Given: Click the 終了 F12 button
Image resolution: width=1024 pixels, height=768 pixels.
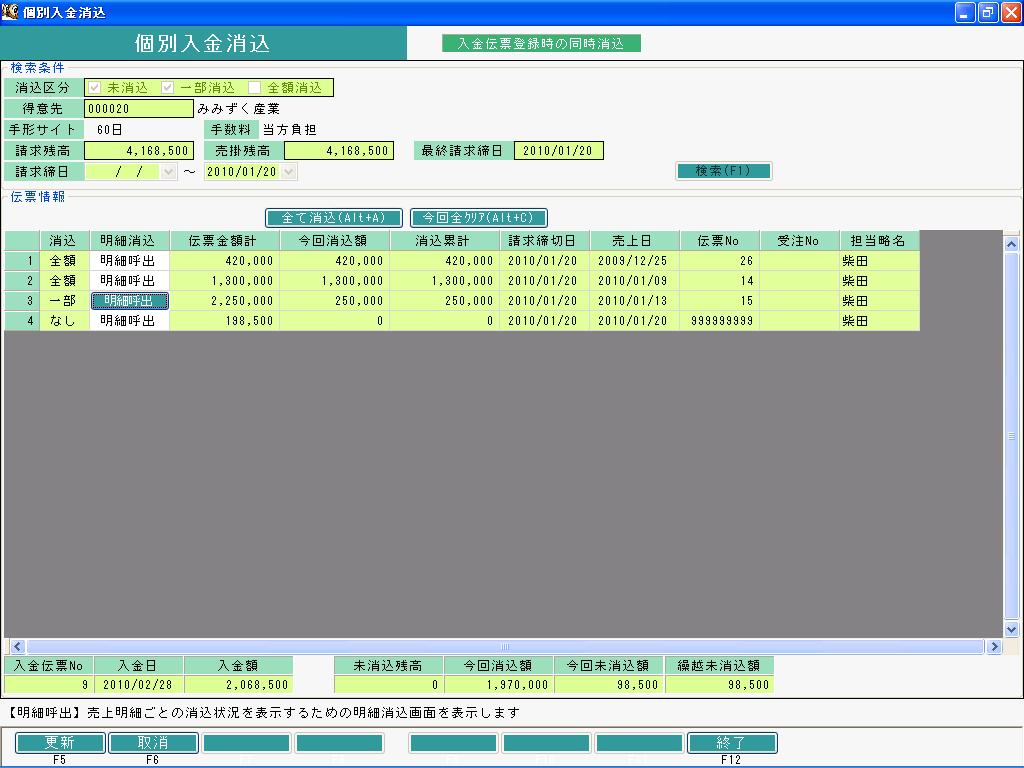Looking at the screenshot, I should (x=731, y=743).
